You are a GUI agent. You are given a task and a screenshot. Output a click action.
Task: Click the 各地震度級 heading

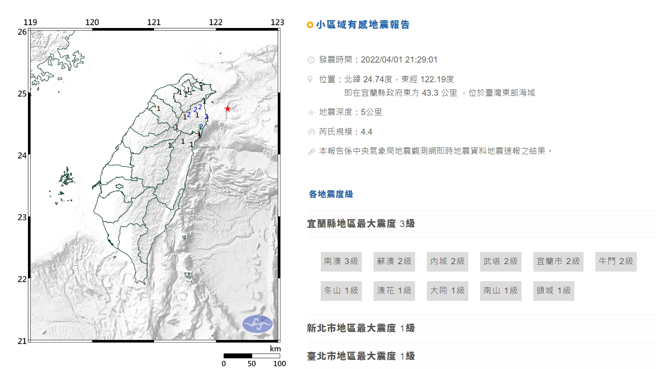coord(331,194)
